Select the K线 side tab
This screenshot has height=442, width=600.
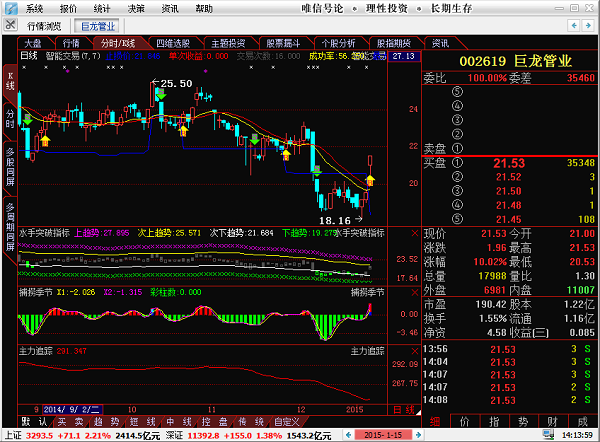[x=10, y=82]
